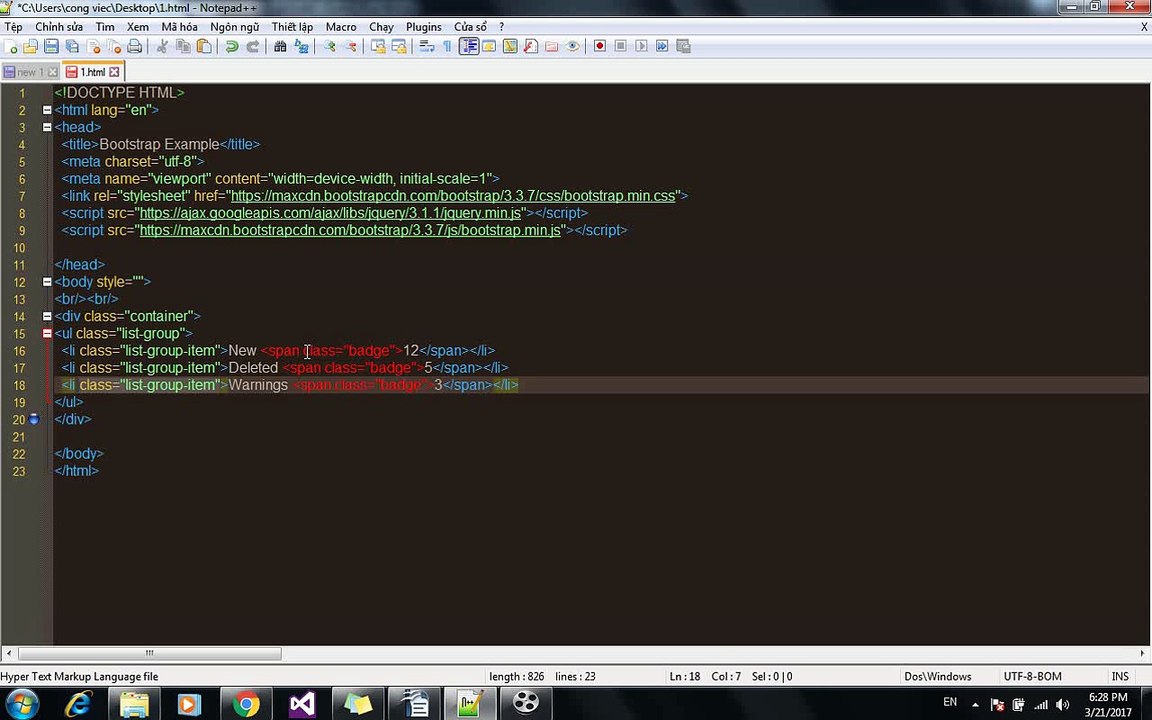1152x720 pixels.
Task: Open the Replace dialog icon
Action: (x=301, y=46)
